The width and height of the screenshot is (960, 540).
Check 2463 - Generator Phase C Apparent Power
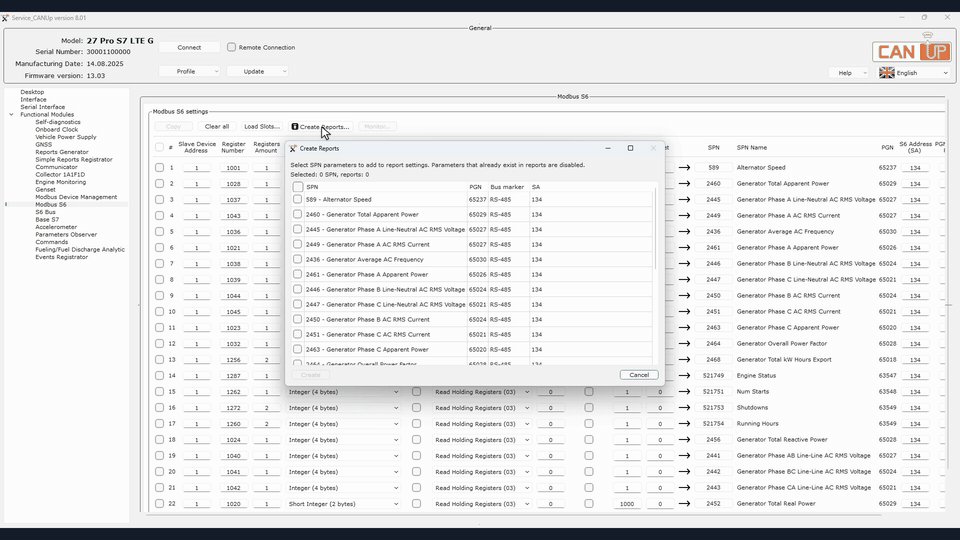coord(298,349)
